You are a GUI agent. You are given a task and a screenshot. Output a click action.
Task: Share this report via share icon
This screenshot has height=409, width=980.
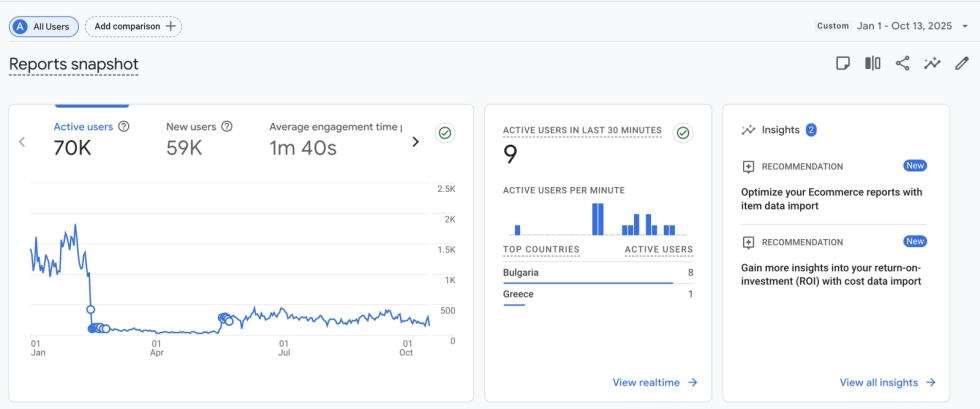902,64
